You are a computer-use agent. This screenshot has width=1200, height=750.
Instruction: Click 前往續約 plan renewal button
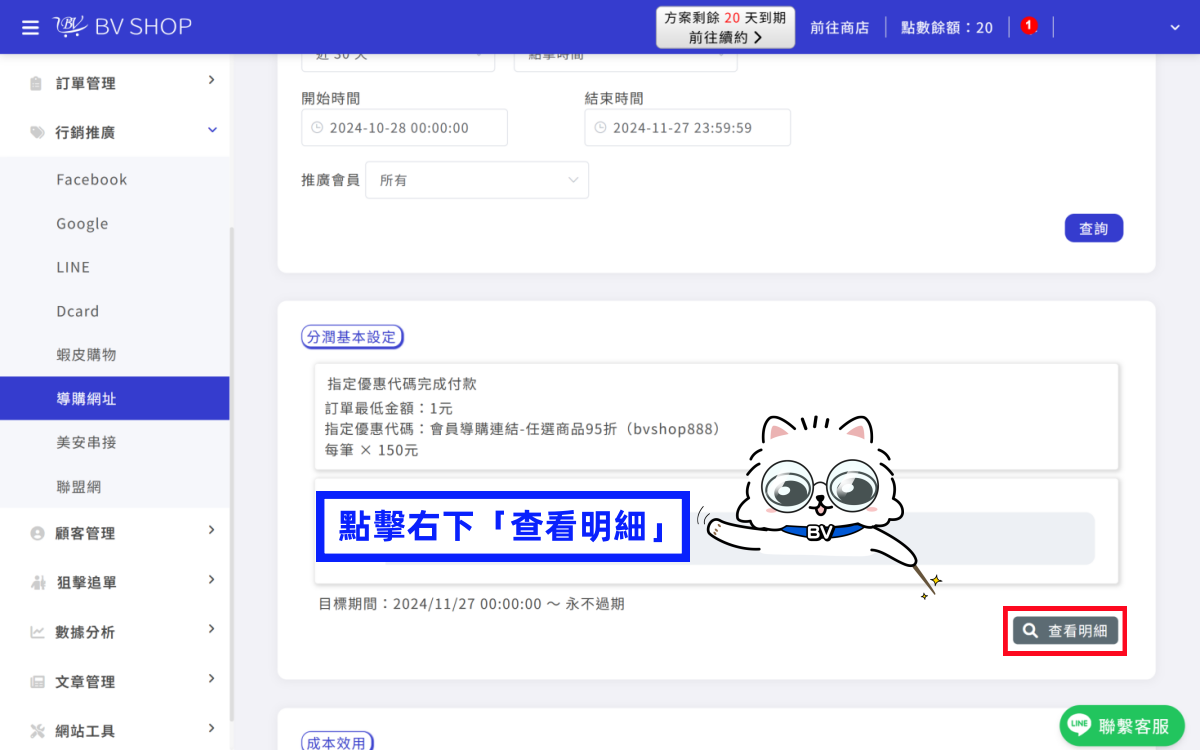(x=726, y=27)
